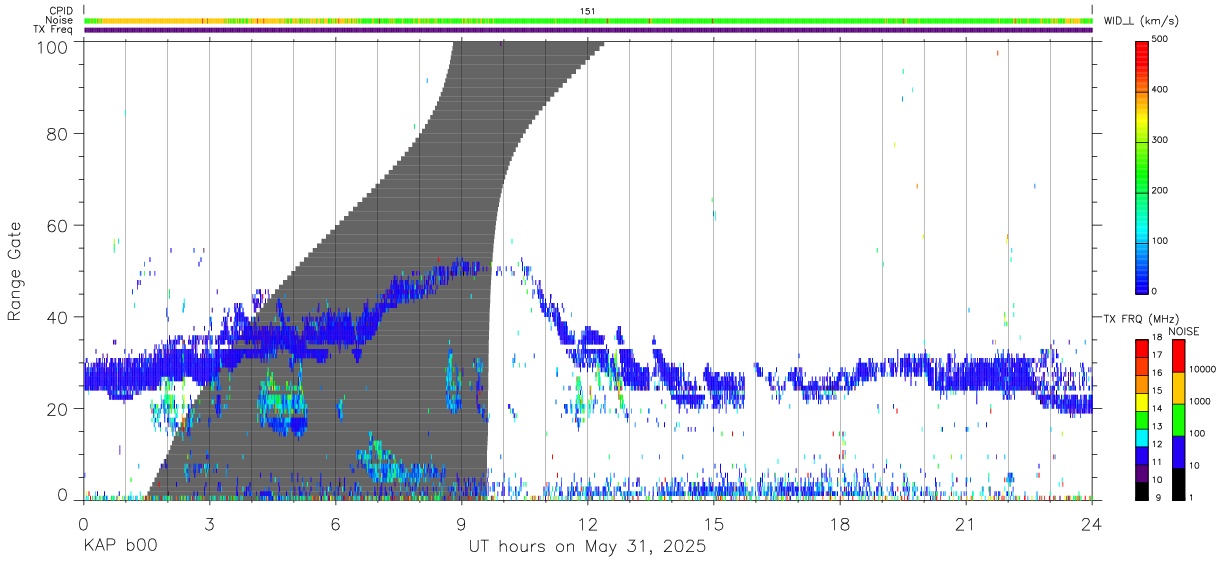
Task: Click the x-axis tick label 3
Action: click(x=209, y=523)
